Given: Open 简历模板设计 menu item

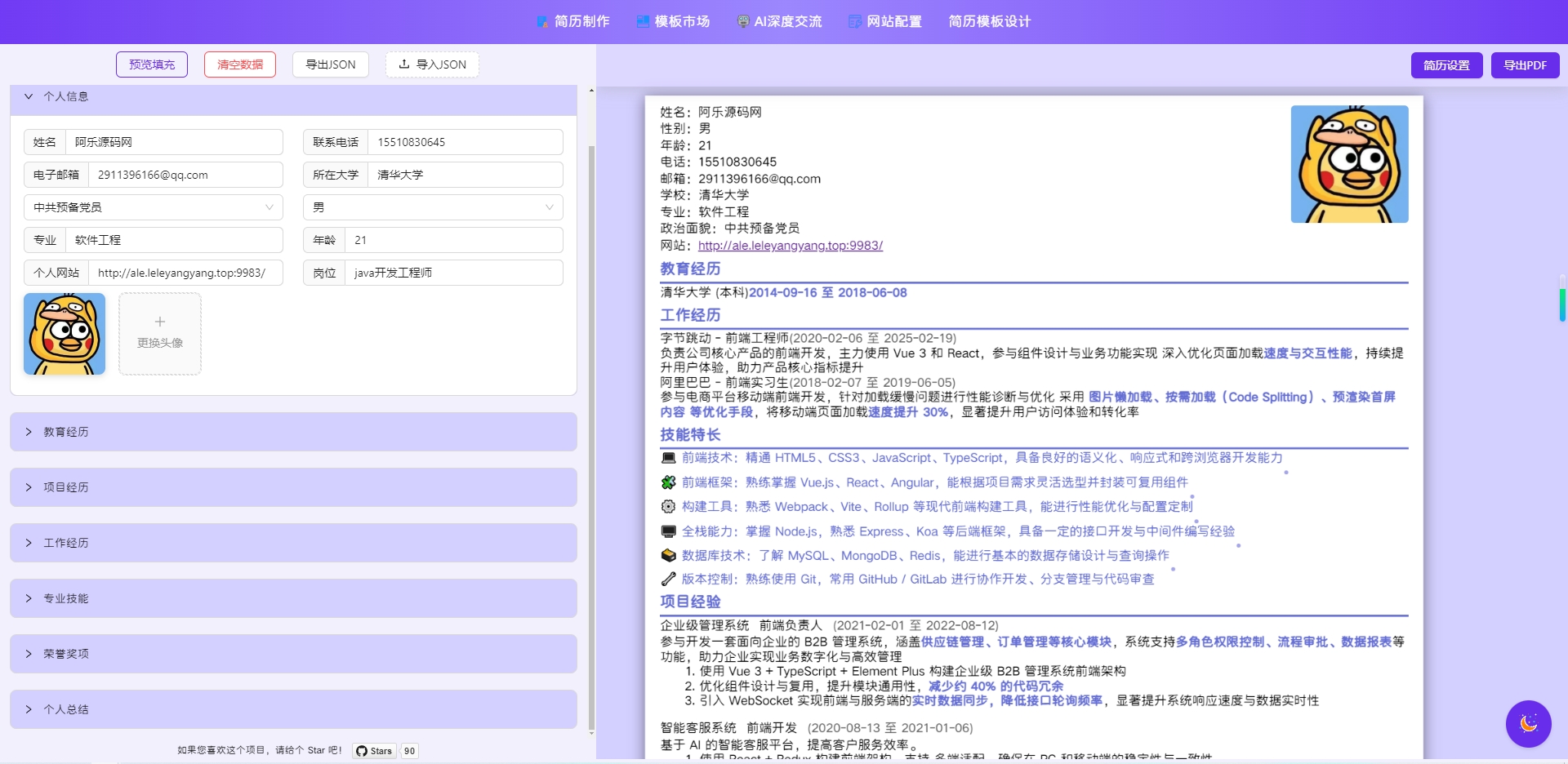Looking at the screenshot, I should pos(989,22).
